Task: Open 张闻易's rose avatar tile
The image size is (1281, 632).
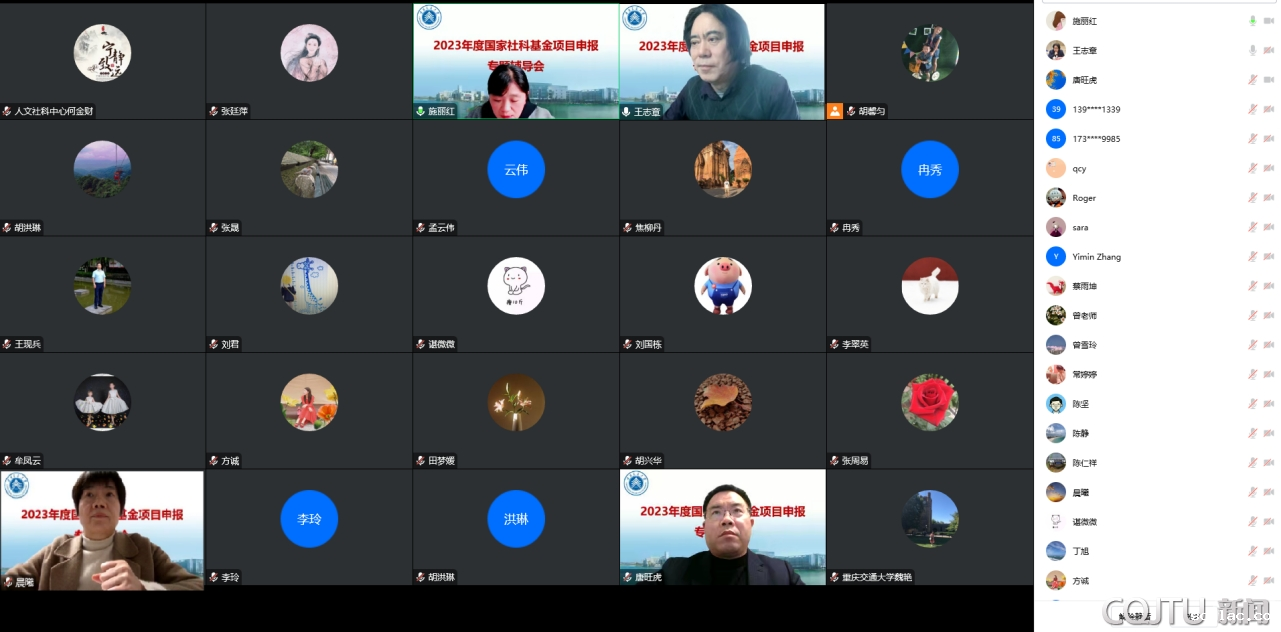Action: click(x=929, y=402)
